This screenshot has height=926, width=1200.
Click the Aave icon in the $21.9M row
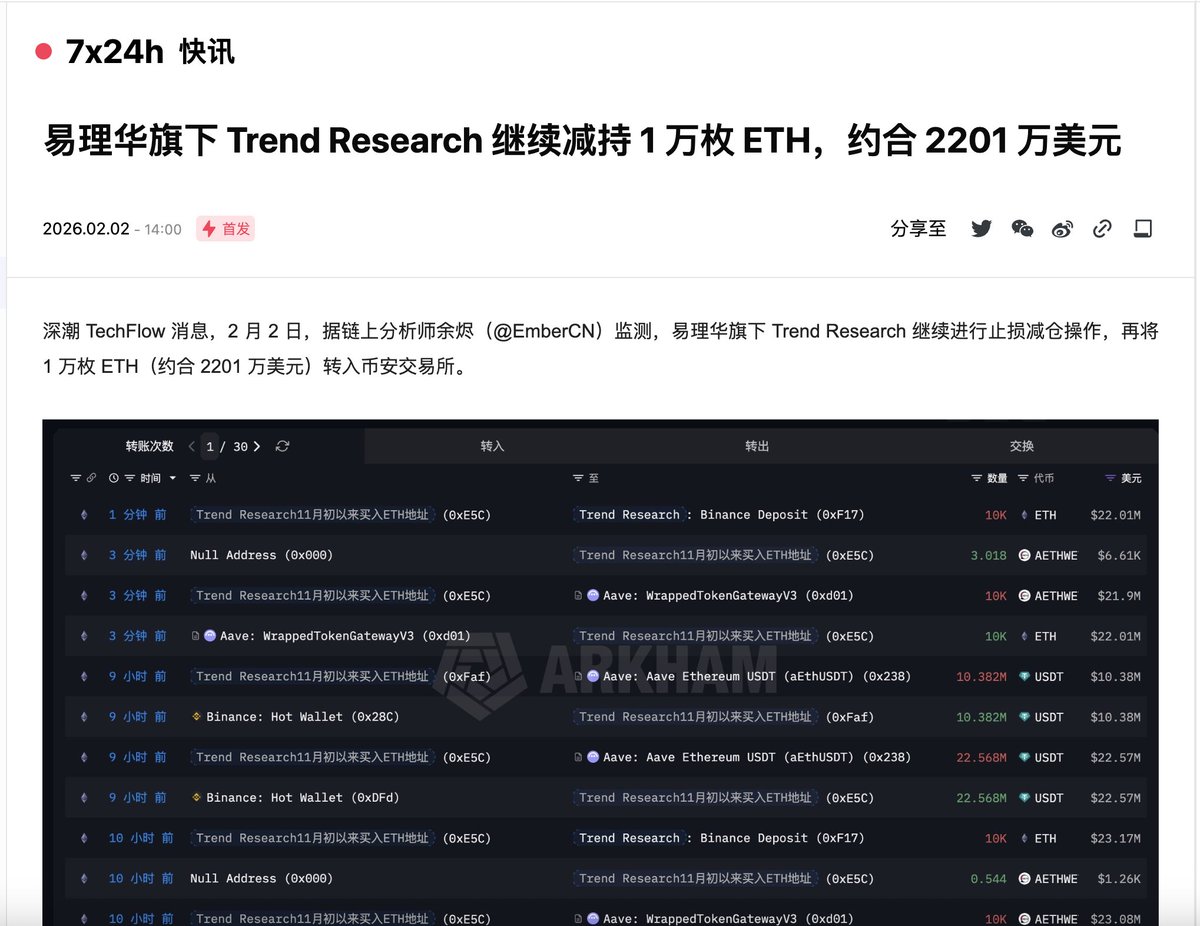(593, 596)
